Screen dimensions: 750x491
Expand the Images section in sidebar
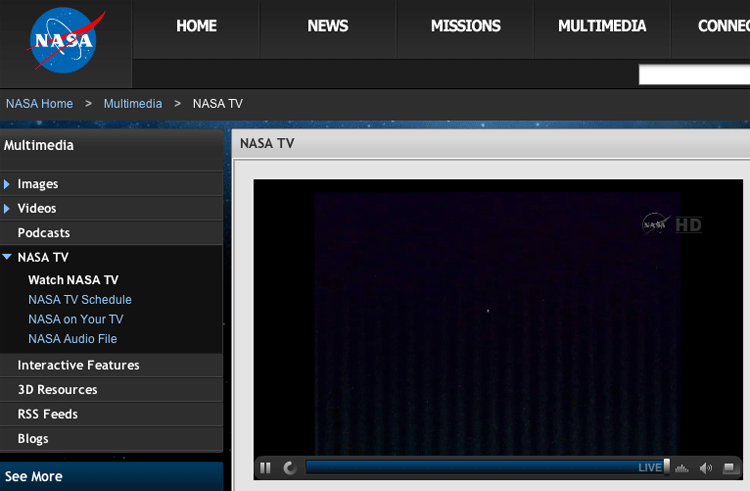point(38,184)
